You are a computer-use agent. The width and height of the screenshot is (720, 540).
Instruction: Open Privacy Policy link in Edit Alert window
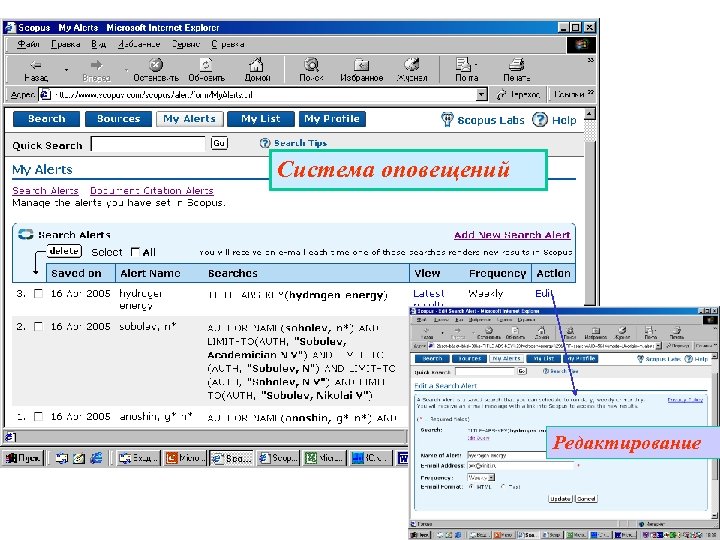point(685,400)
